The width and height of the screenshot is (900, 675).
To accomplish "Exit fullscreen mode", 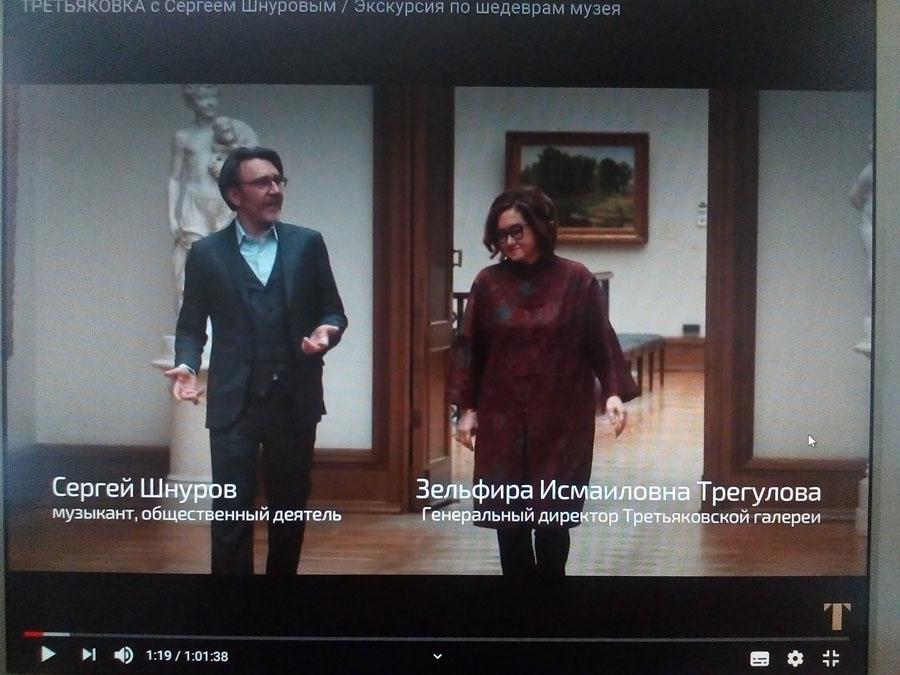I will click(831, 658).
